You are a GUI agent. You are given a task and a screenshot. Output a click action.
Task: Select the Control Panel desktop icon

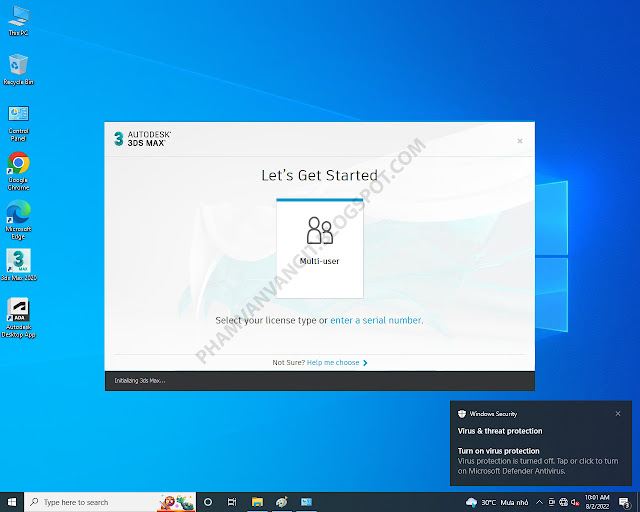pos(18,123)
